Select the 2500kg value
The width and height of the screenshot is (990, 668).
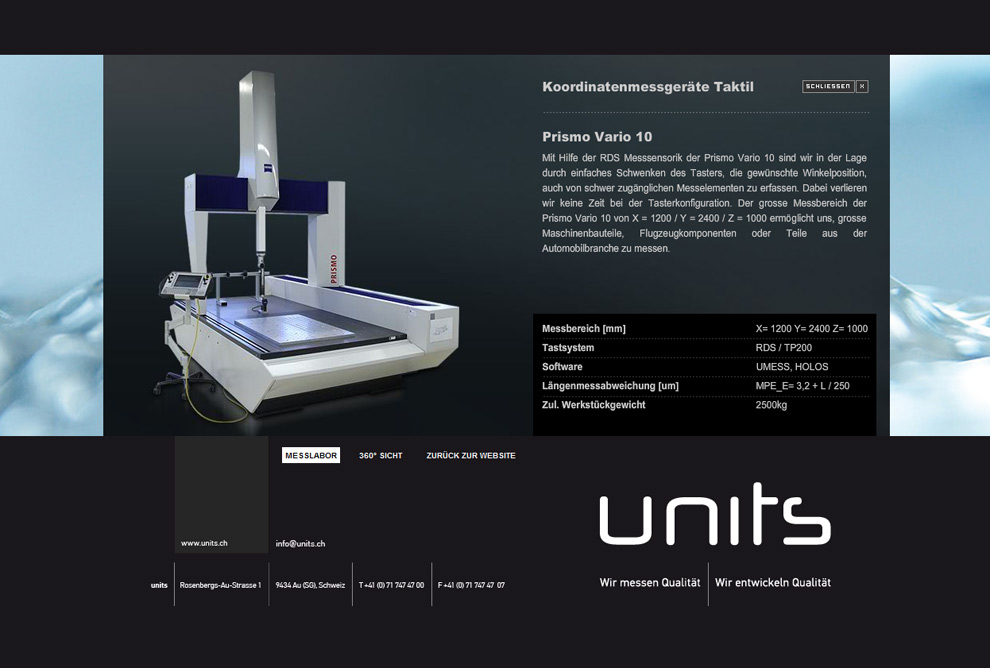tap(772, 405)
